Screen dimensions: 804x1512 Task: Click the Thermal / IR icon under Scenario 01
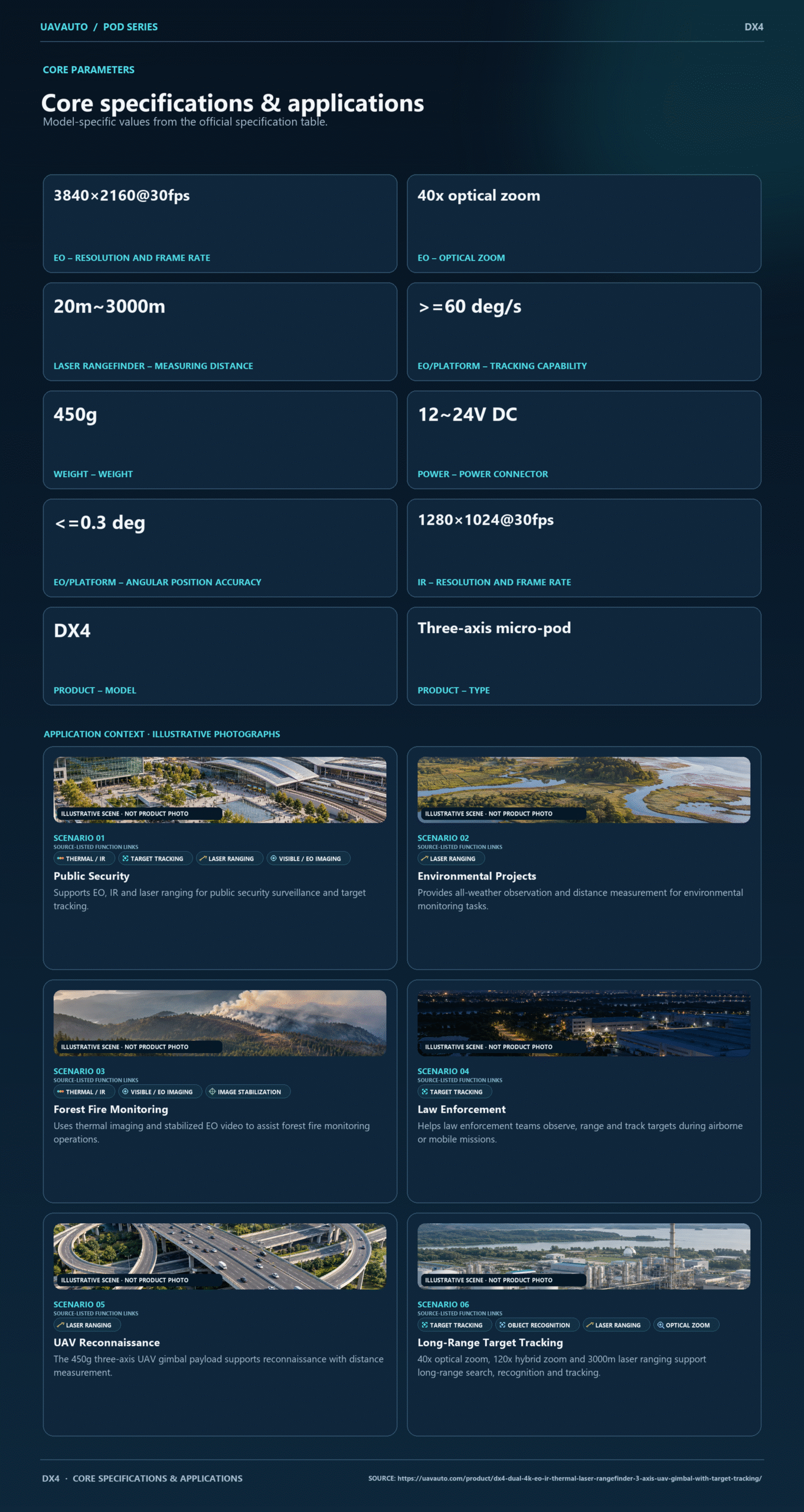(x=61, y=859)
